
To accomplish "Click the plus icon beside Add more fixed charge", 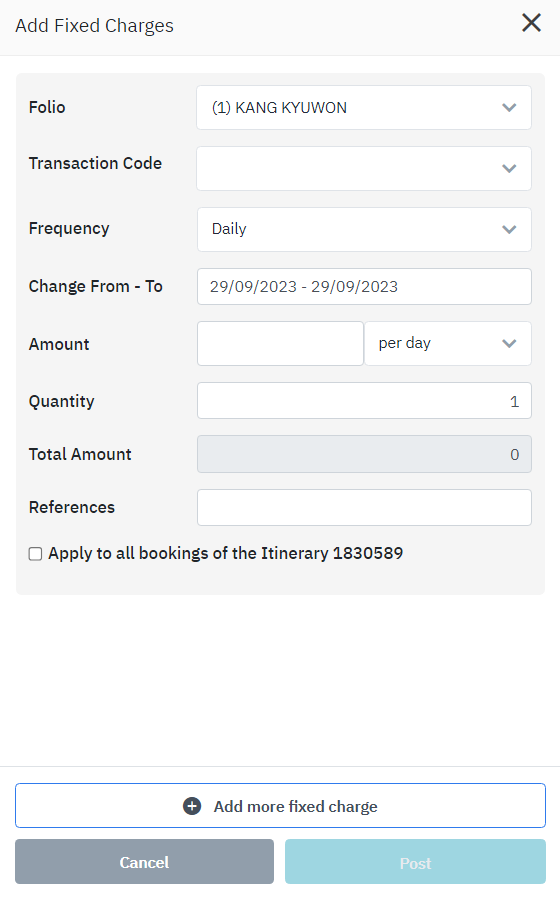I will click(192, 806).
